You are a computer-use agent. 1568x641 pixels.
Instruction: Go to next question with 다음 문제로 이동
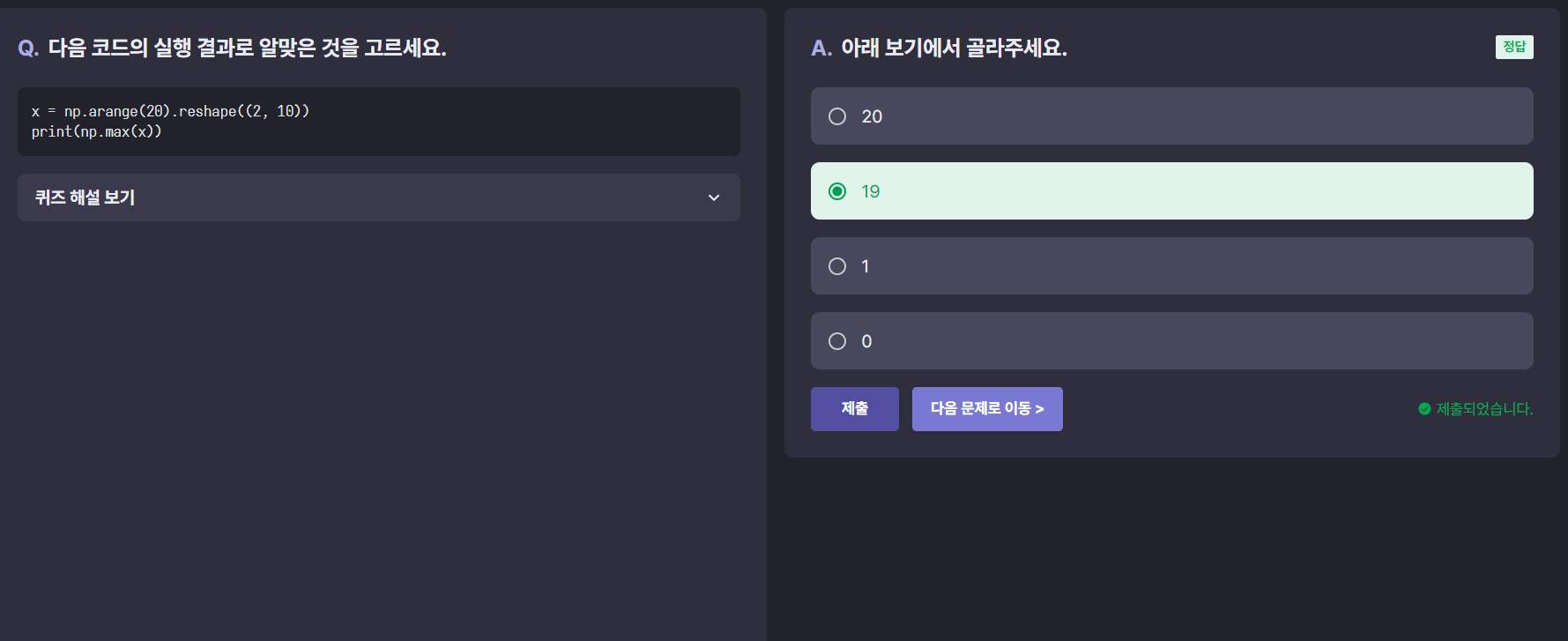click(x=987, y=409)
